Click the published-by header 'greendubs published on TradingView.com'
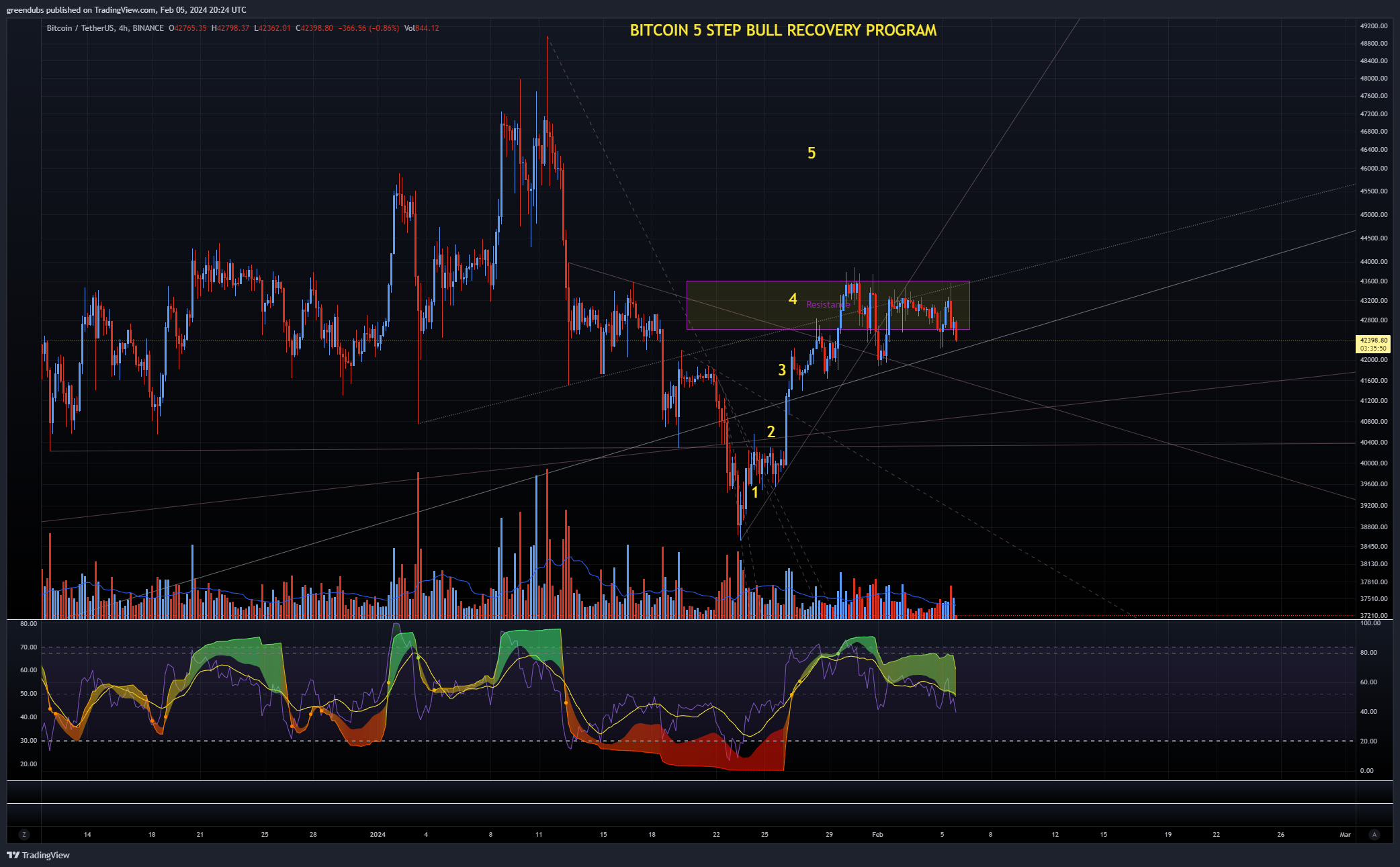1400x867 pixels. (x=81, y=9)
